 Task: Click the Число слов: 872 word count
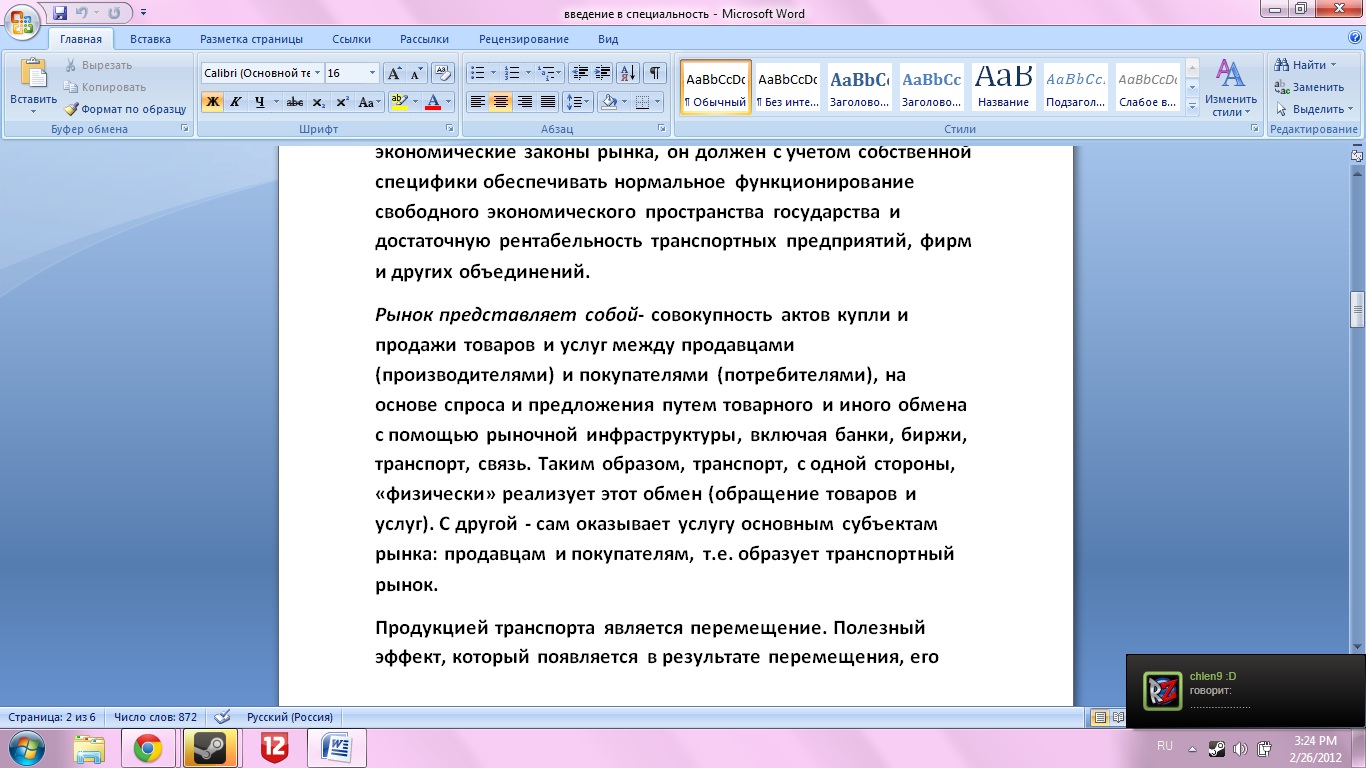pos(155,717)
